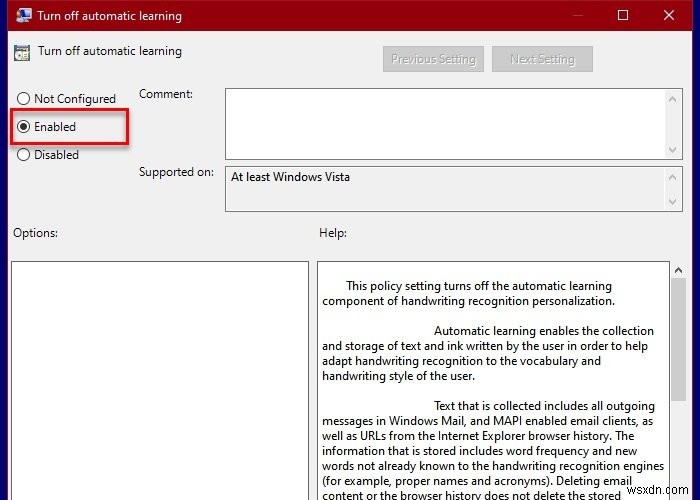Image resolution: width=700 pixels, height=500 pixels.
Task: Click the title bar window icon
Action: (24, 15)
